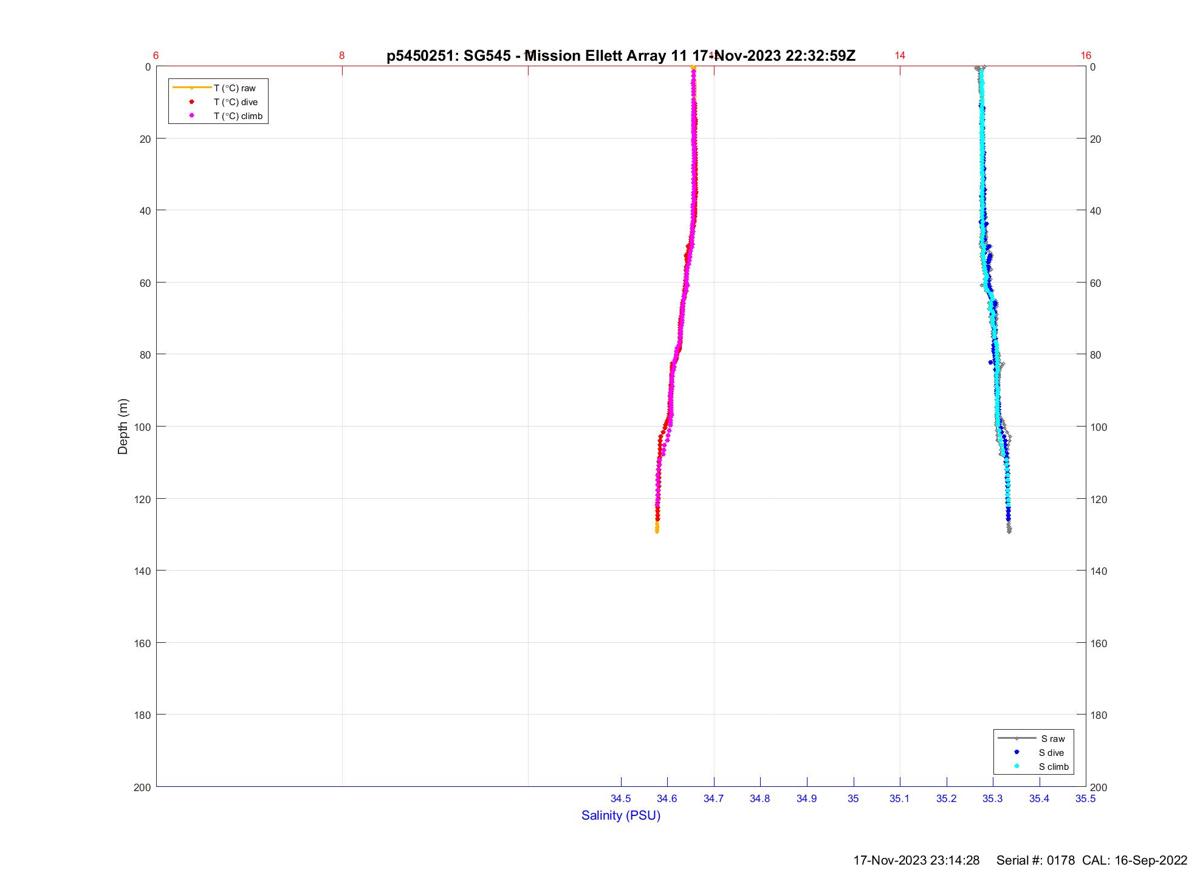1200x885 pixels.
Task: Click salinity tick label 34.7
Action: [x=714, y=799]
